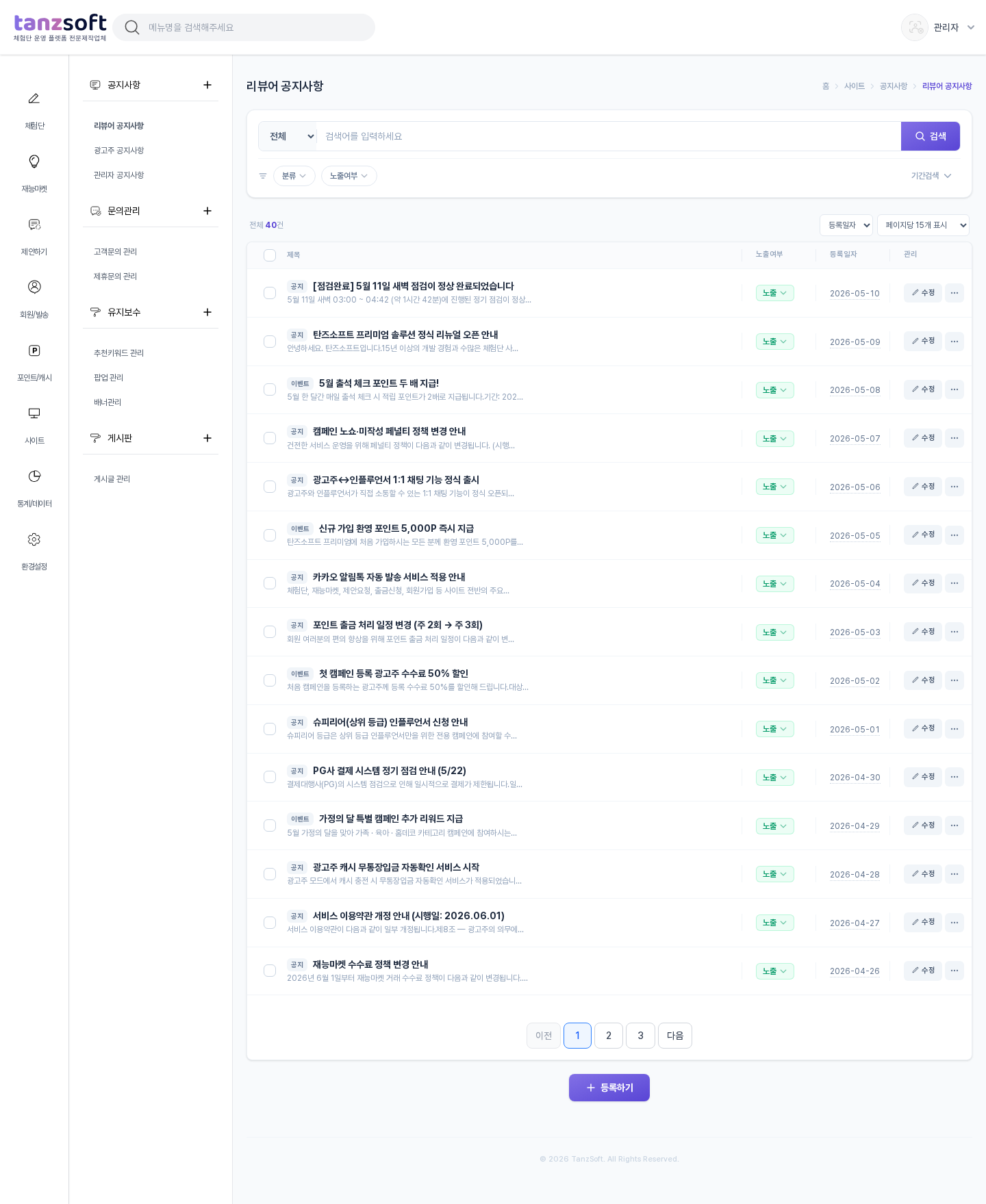Viewport: 986px width, 1204px height.
Task: Open 팝업 관리 menu item
Action: [x=109, y=378]
